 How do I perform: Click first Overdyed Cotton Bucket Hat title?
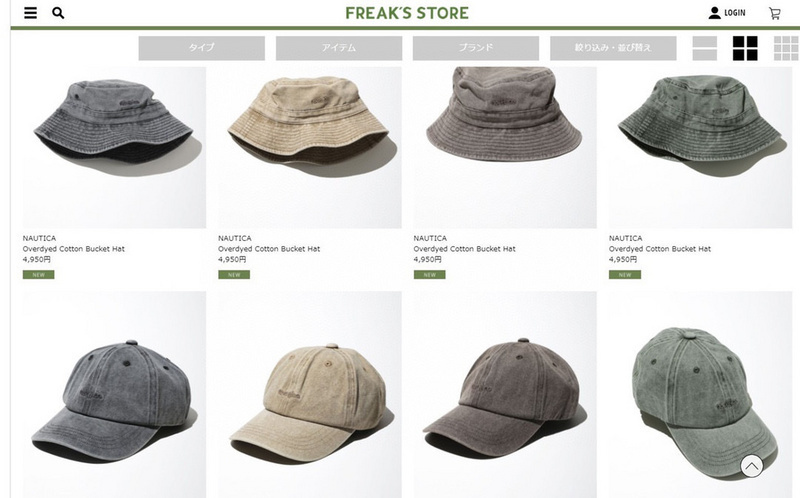pyautogui.click(x=73, y=249)
